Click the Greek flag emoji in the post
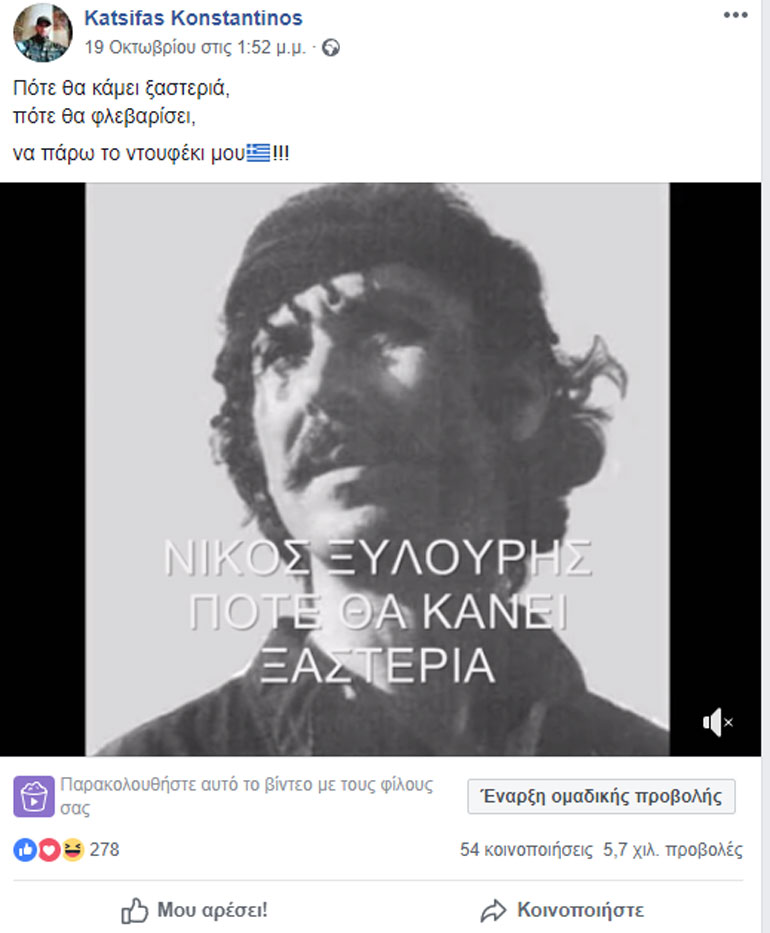The width and height of the screenshot is (770, 933). [258, 153]
